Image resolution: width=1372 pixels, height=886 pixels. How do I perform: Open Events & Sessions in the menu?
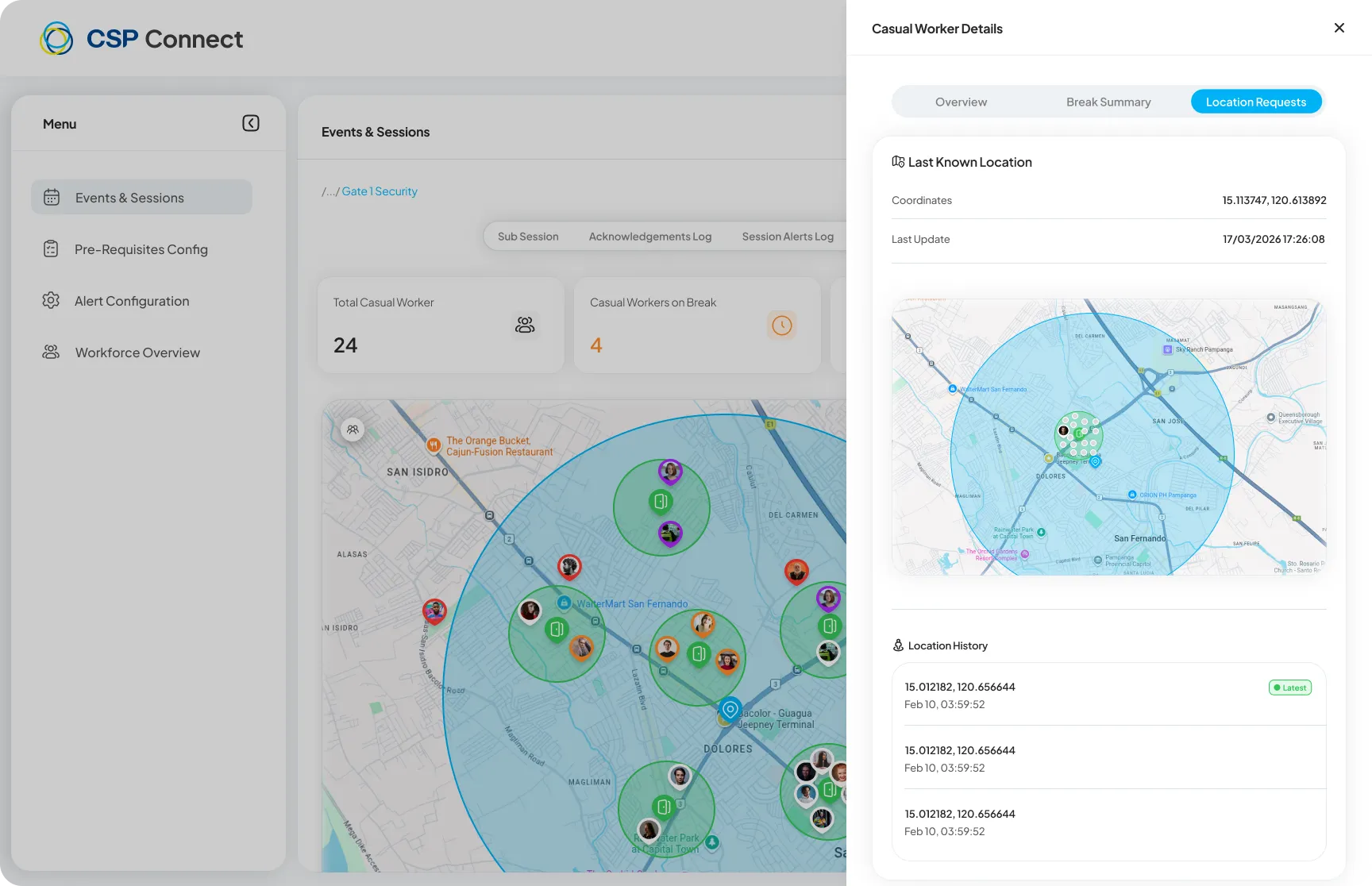[141, 197]
